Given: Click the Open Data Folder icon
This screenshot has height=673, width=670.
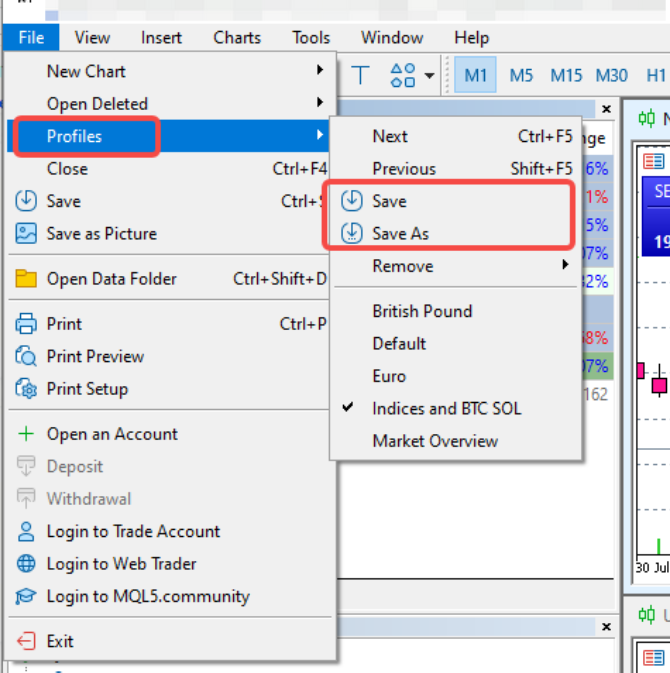Looking at the screenshot, I should point(26,279).
